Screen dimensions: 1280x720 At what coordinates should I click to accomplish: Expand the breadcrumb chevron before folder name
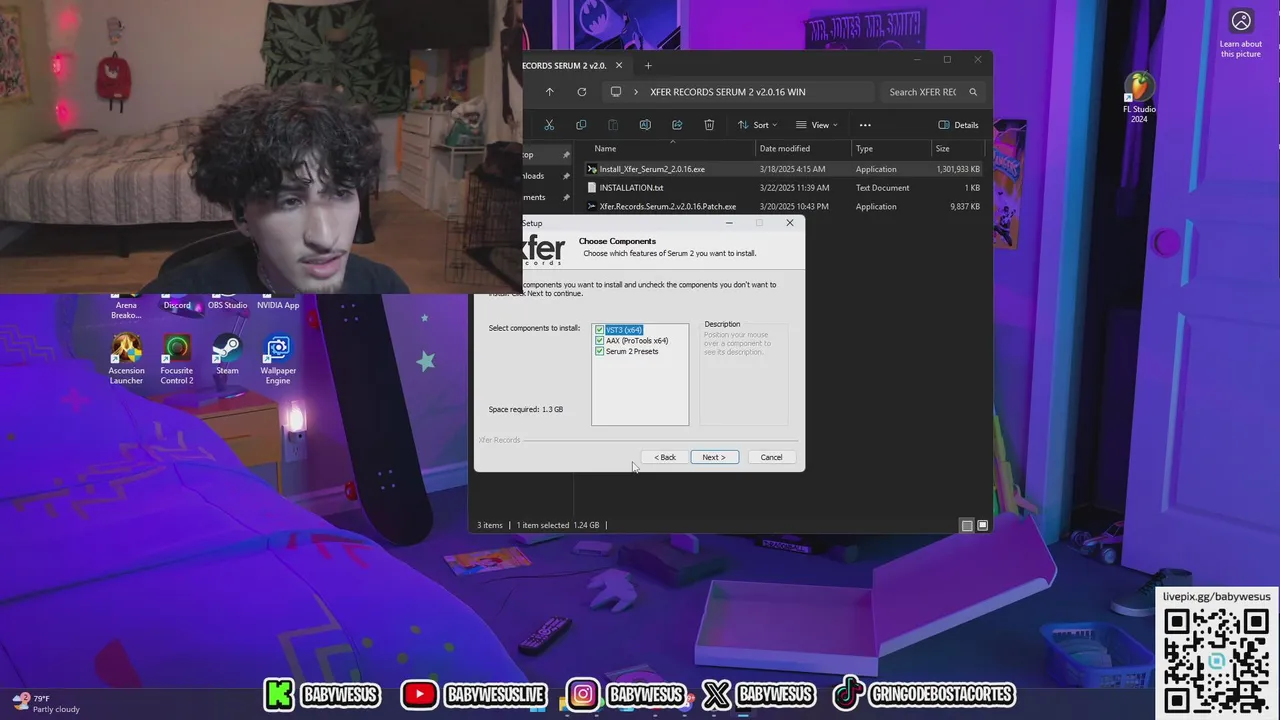[x=635, y=92]
